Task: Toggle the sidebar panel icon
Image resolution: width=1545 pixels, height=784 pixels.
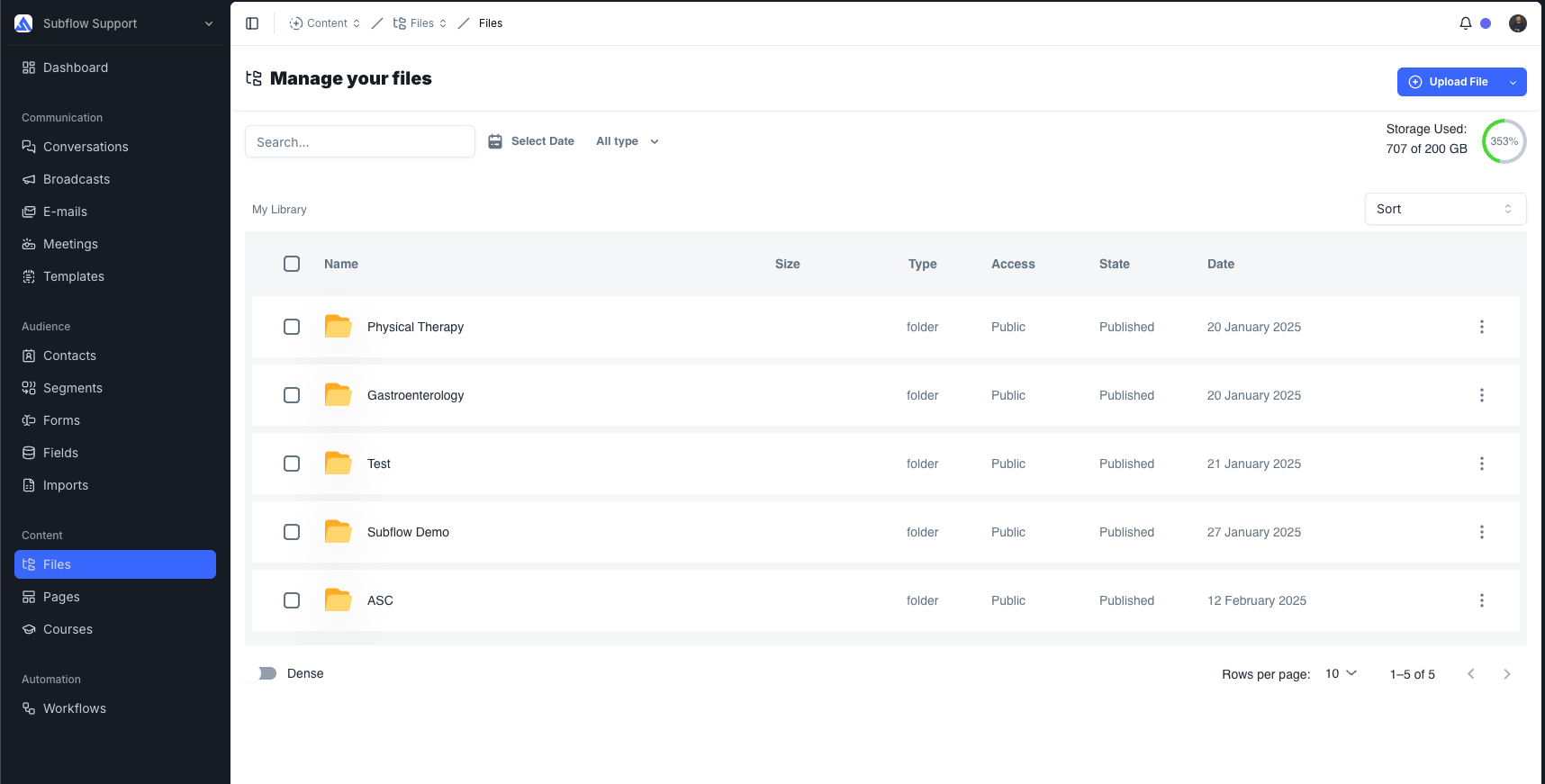Action: pos(252,23)
